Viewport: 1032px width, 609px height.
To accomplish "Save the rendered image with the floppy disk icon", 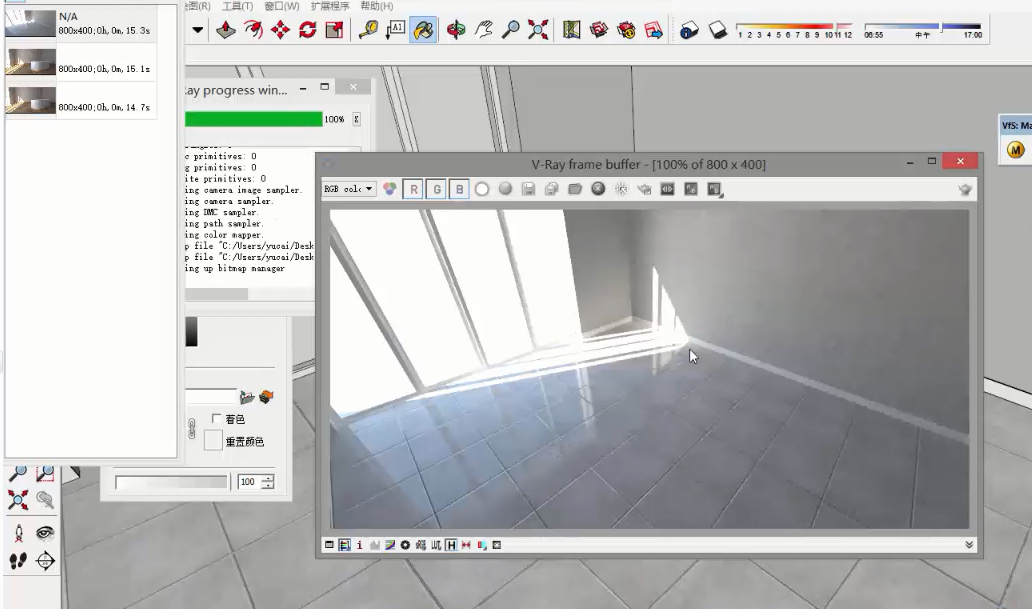I will pos(528,189).
